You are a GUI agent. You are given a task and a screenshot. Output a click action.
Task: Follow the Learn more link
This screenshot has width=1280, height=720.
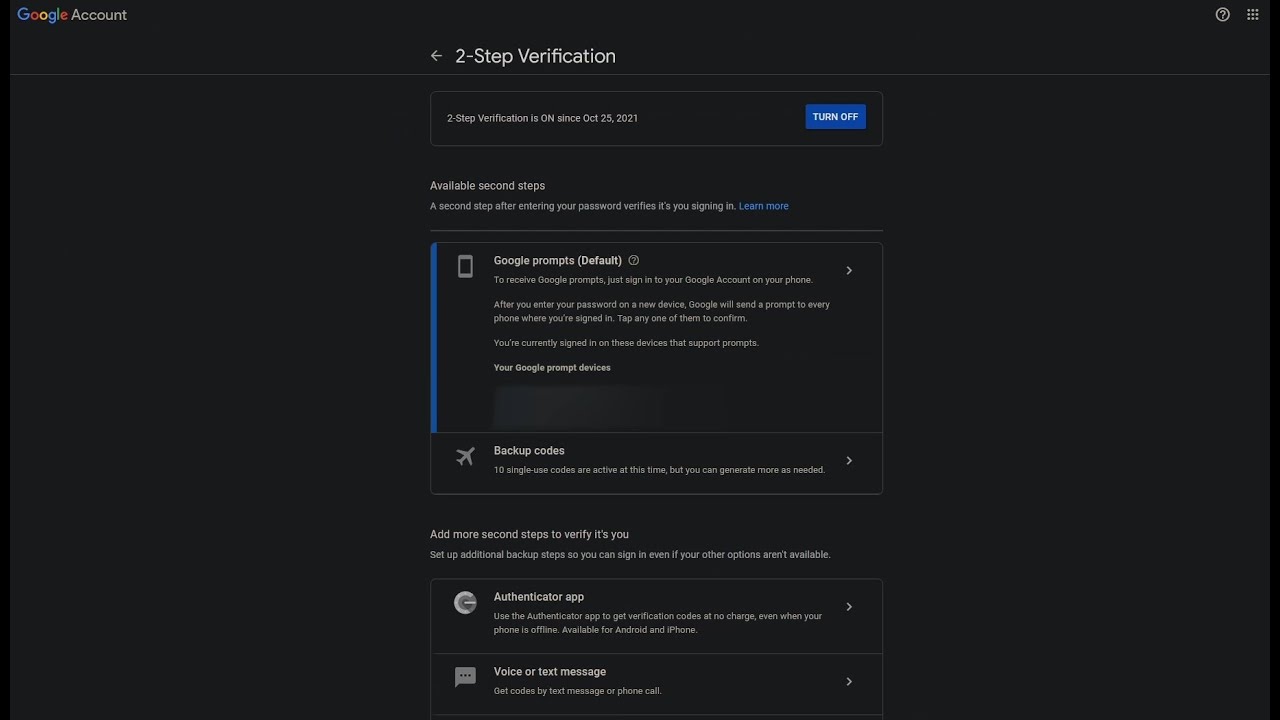coord(763,206)
